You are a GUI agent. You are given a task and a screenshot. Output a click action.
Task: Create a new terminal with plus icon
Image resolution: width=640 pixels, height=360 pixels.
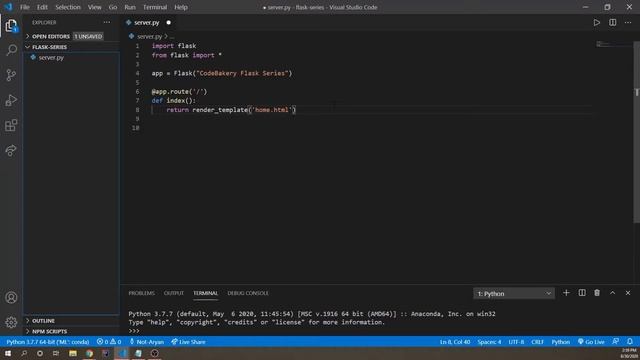pyautogui.click(x=566, y=293)
